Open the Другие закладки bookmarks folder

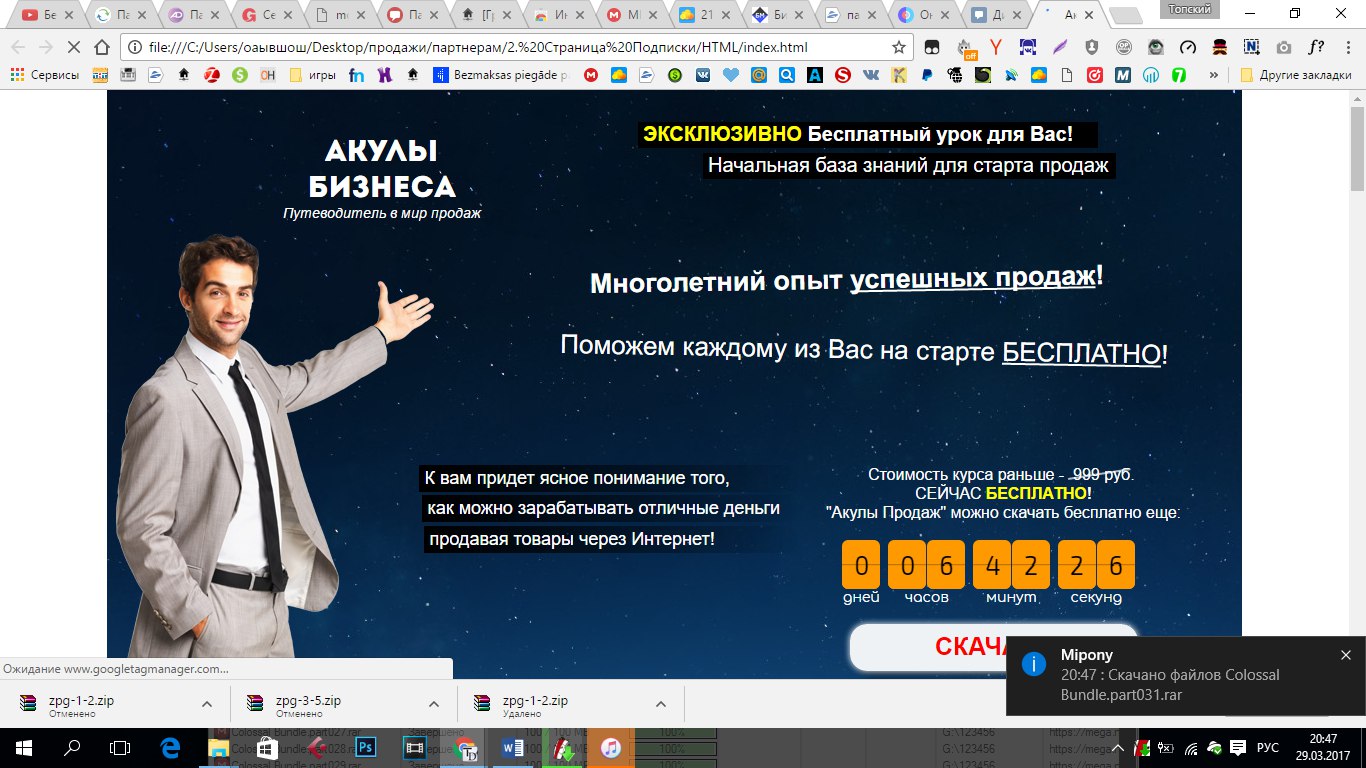click(x=1294, y=75)
